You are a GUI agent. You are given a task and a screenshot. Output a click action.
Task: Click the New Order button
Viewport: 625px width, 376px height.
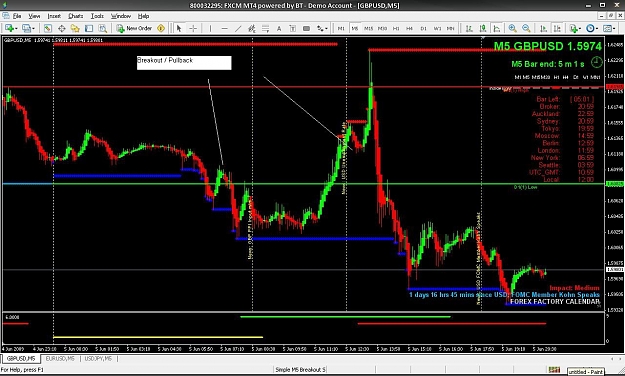134,28
